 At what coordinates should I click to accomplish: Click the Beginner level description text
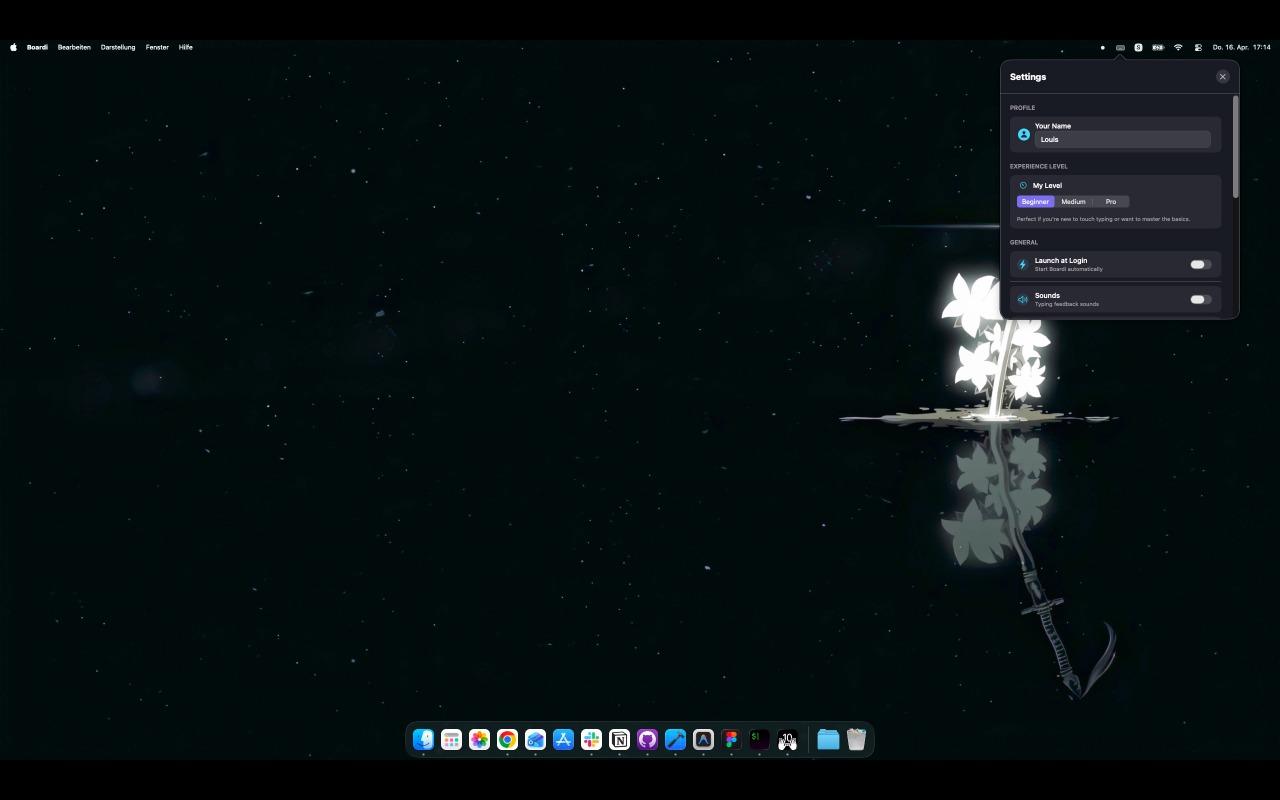click(x=1103, y=219)
